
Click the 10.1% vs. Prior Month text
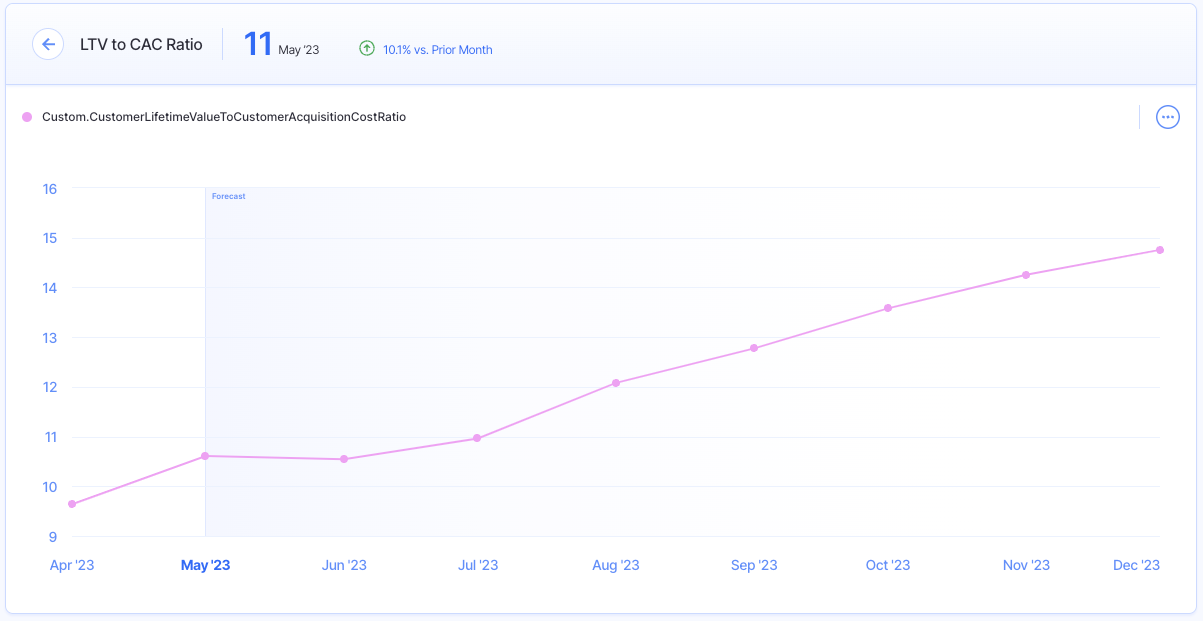point(437,49)
